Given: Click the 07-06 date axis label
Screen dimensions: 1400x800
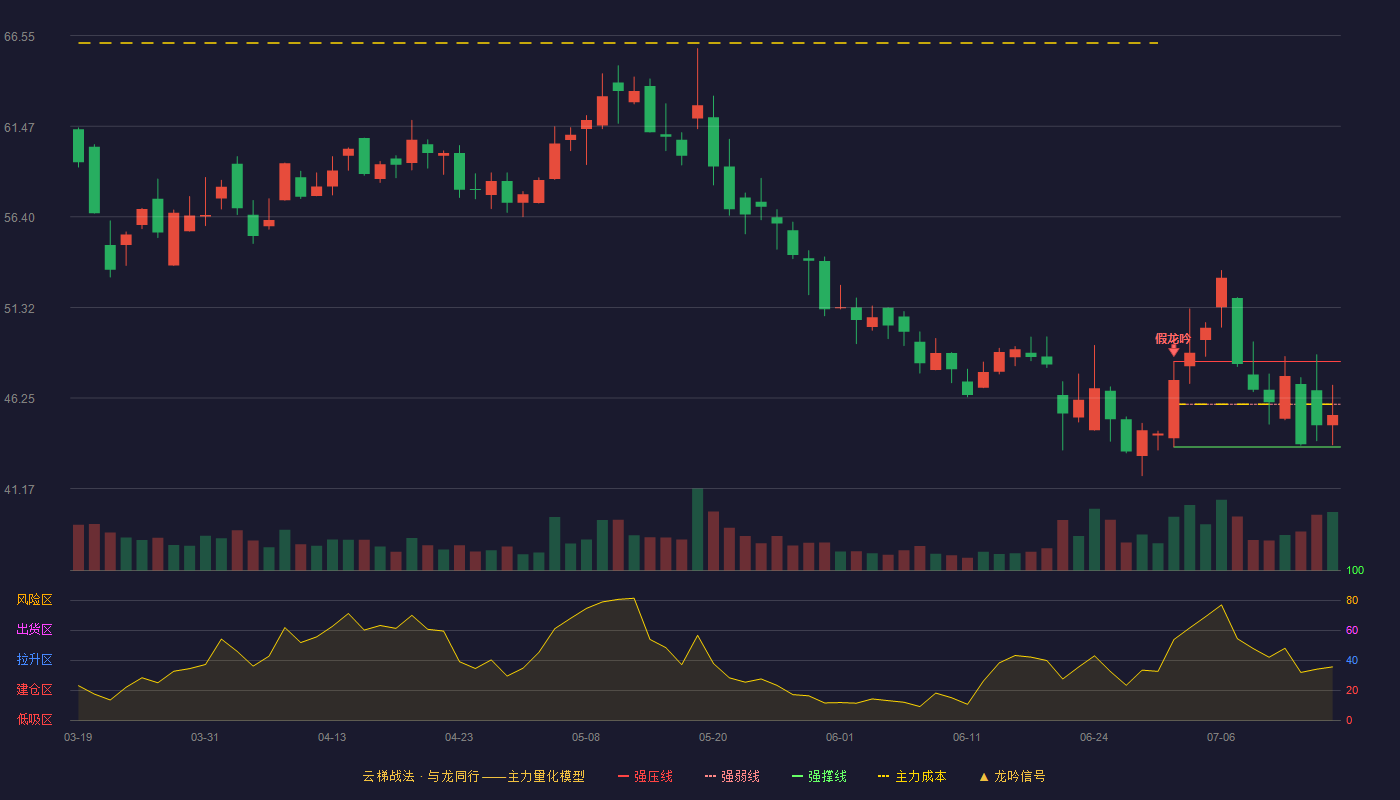Looking at the screenshot, I should pos(1221,737).
